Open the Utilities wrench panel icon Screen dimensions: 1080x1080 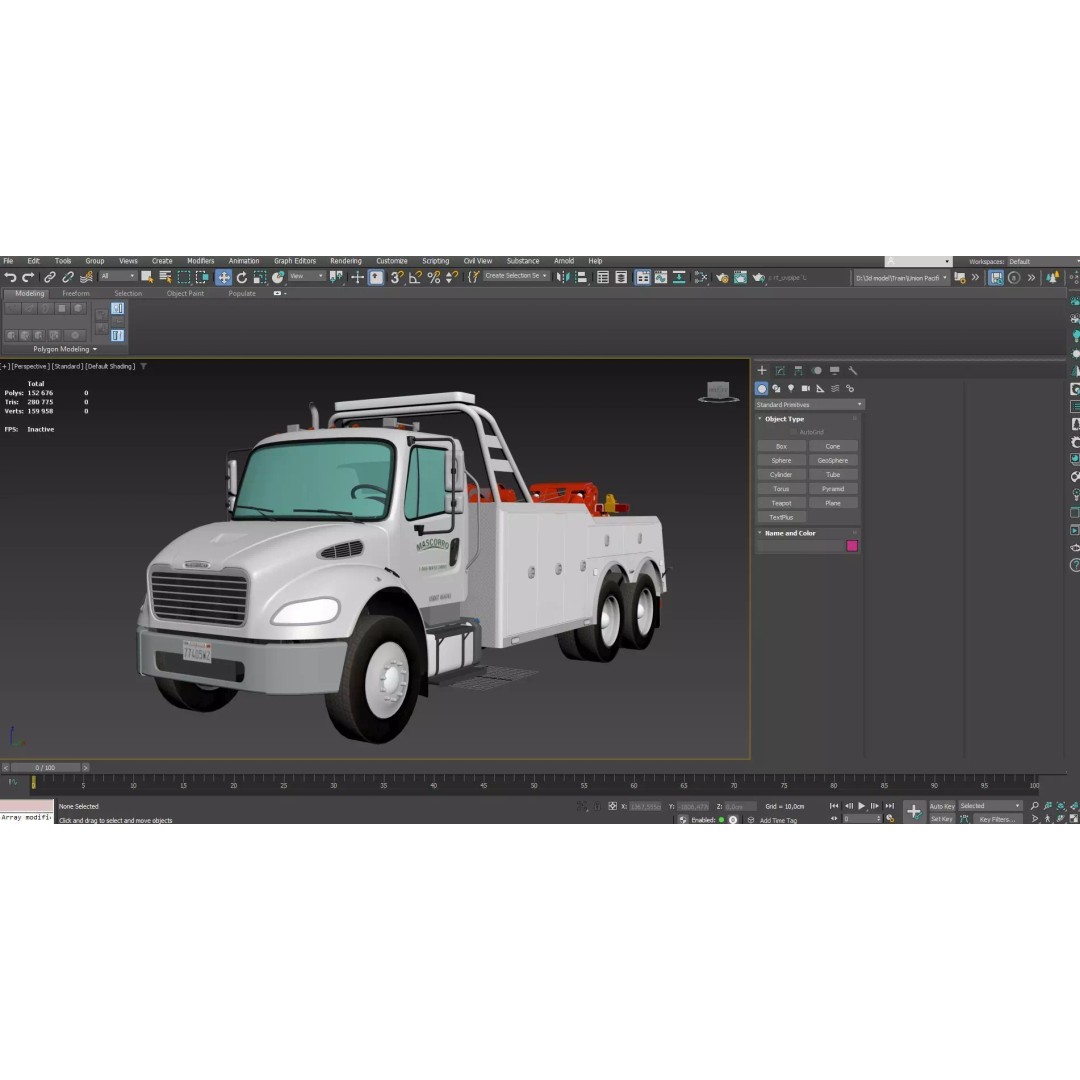click(853, 371)
